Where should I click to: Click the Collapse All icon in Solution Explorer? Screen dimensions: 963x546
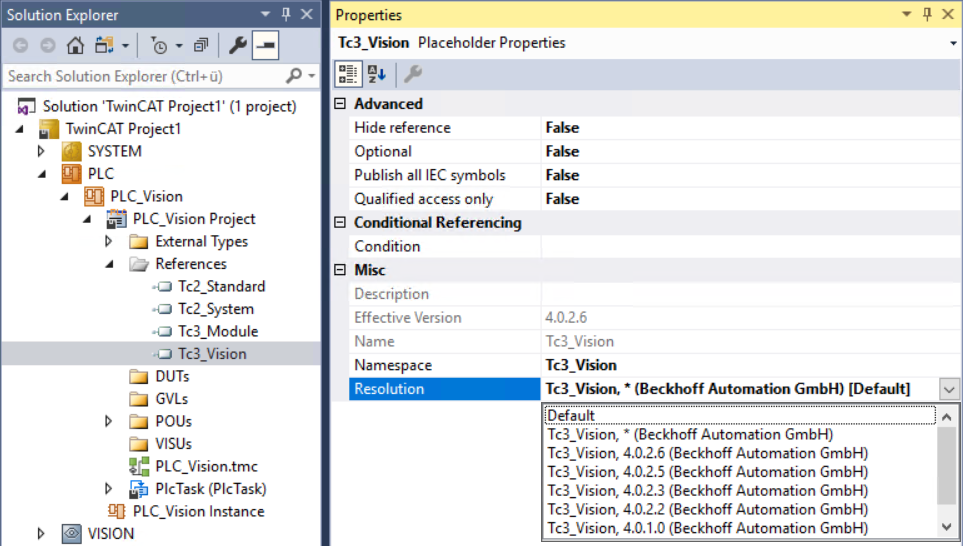coord(201,45)
